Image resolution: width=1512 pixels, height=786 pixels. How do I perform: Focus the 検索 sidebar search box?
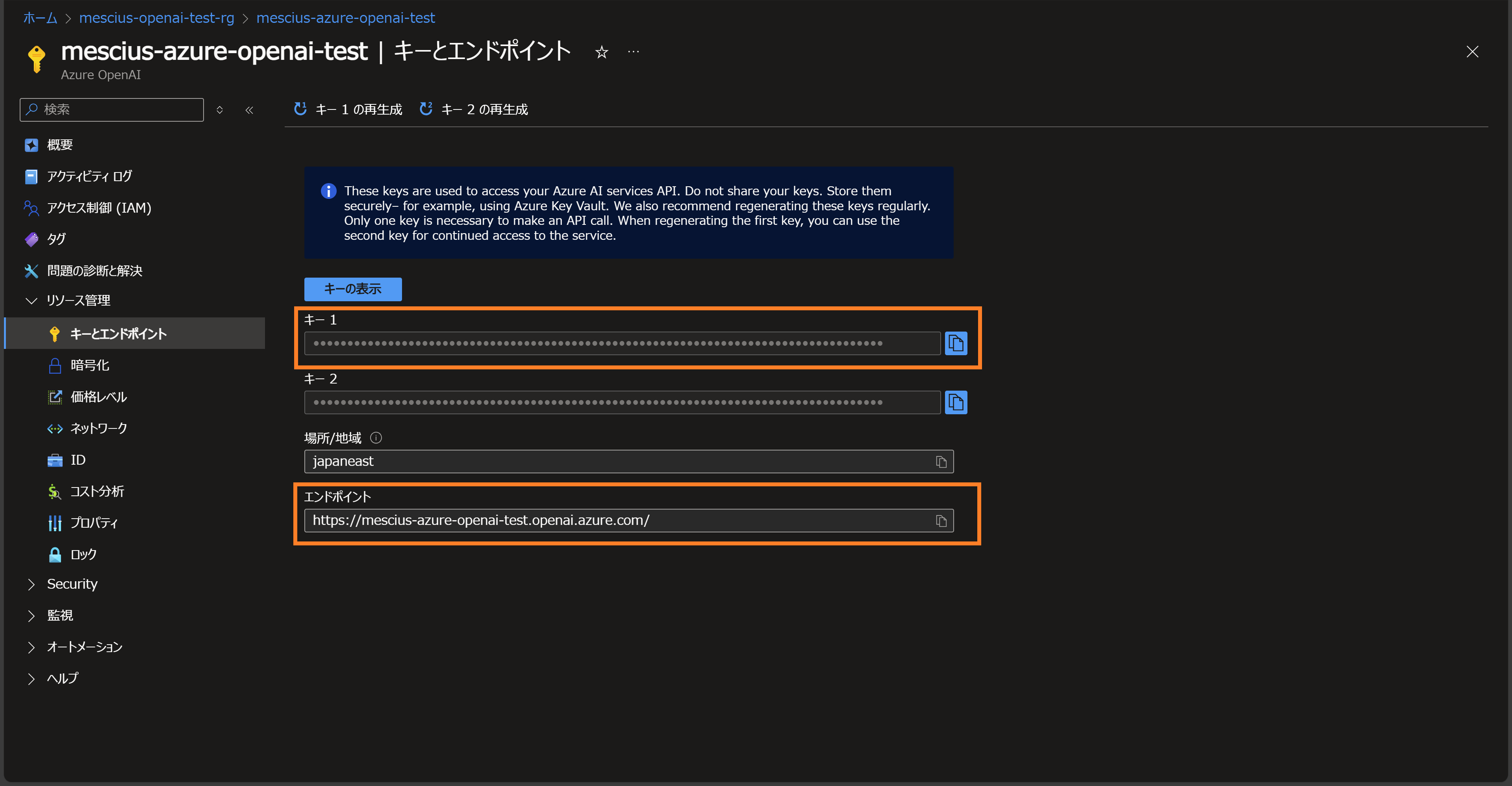coord(111,110)
